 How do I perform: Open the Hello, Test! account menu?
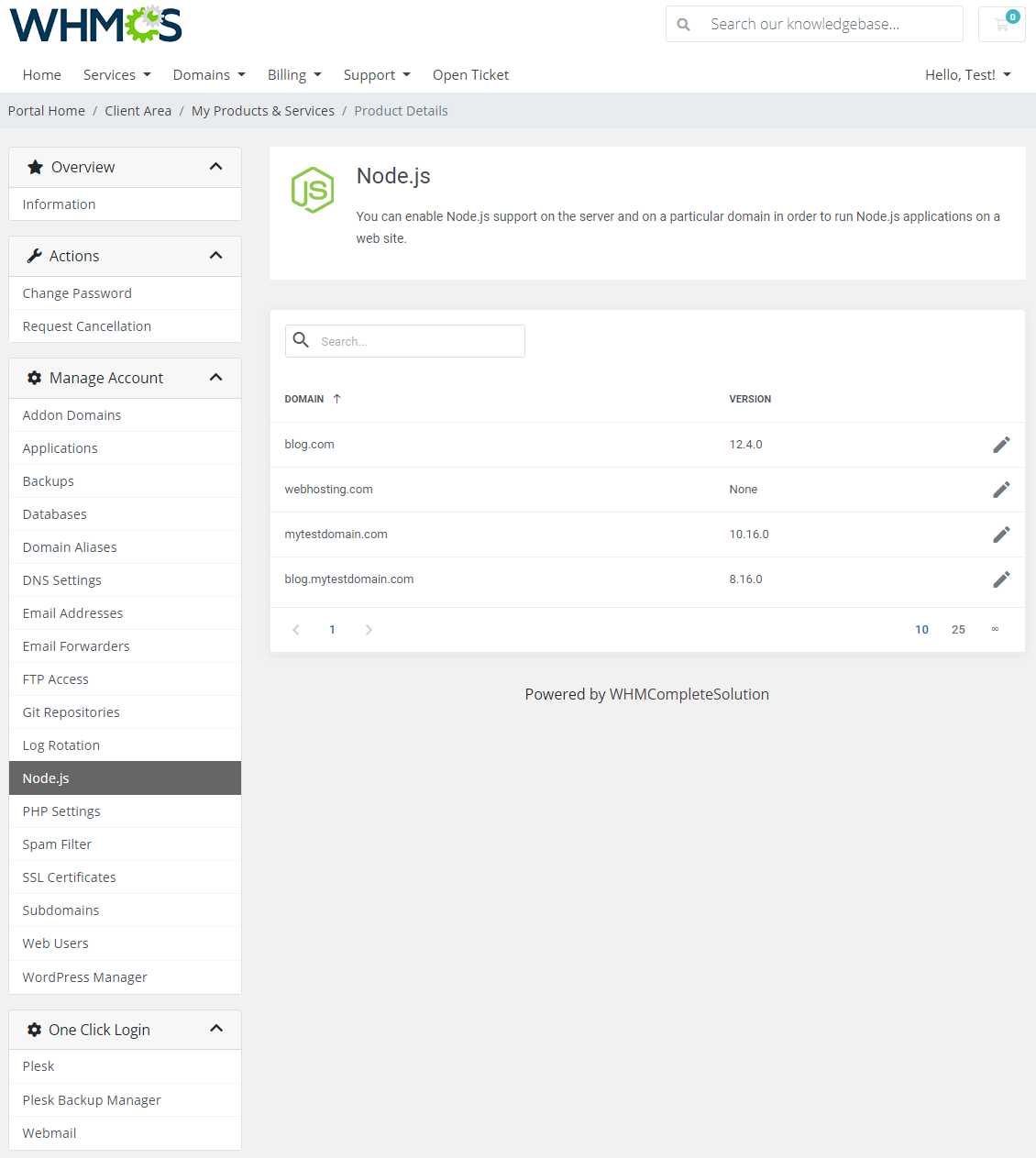point(968,75)
